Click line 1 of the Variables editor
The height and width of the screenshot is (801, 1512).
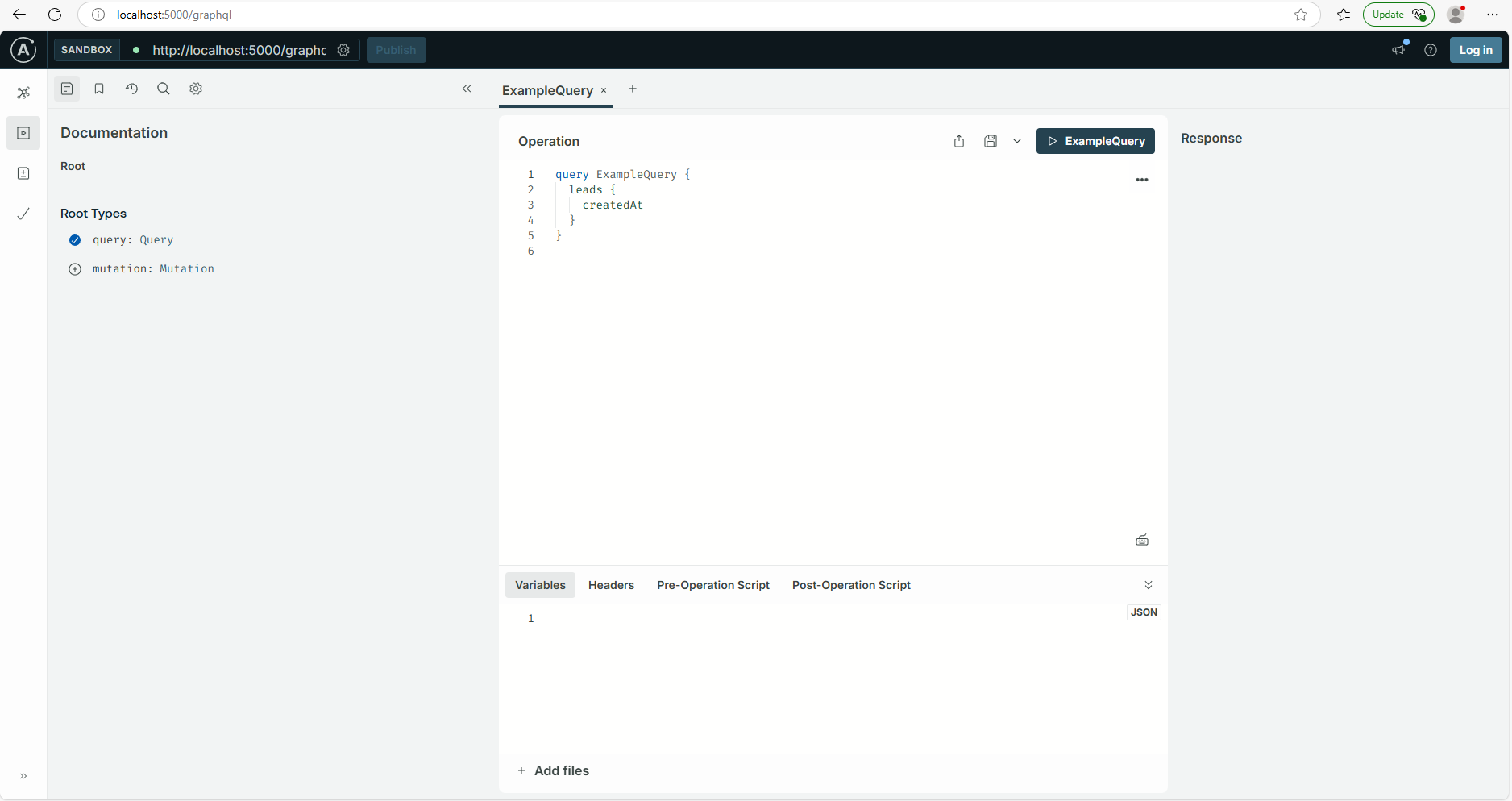click(833, 618)
